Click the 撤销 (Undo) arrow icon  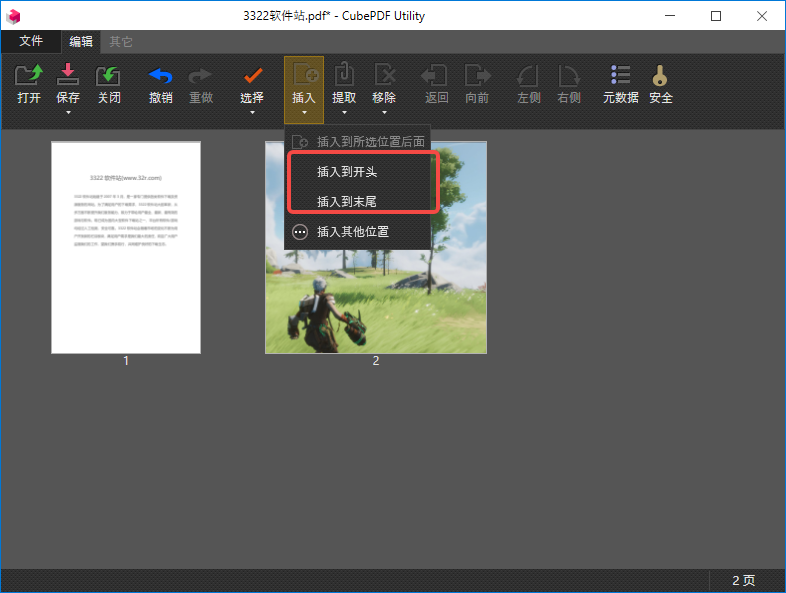pos(160,76)
